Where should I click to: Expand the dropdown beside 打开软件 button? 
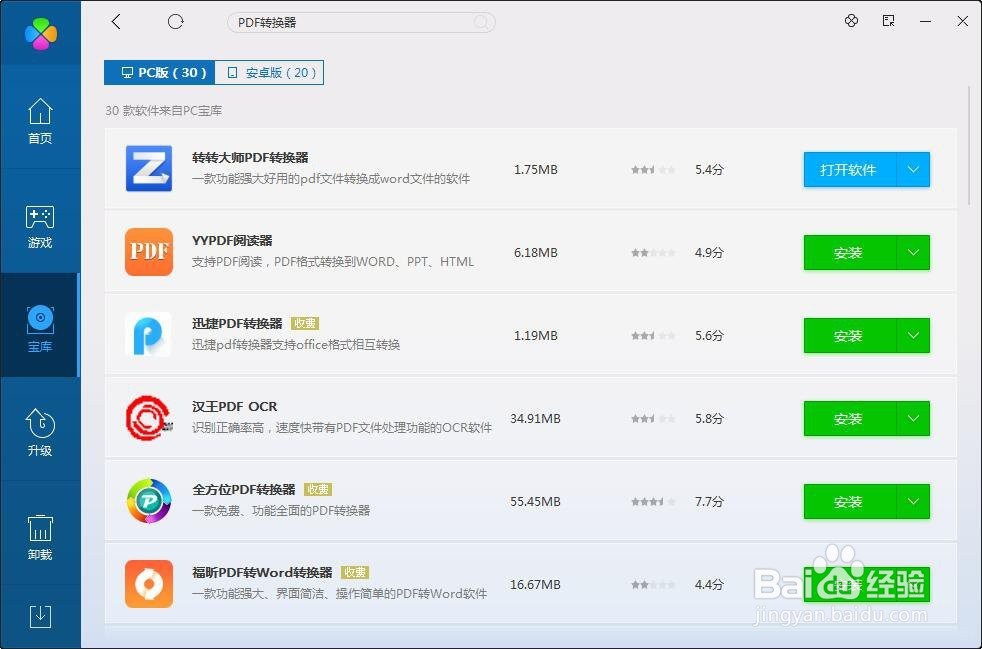point(912,169)
